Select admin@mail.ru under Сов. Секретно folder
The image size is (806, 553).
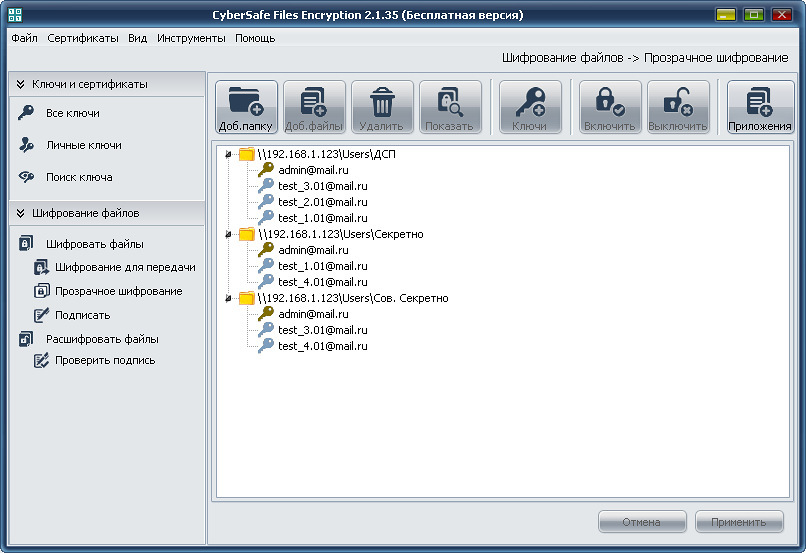pos(314,314)
